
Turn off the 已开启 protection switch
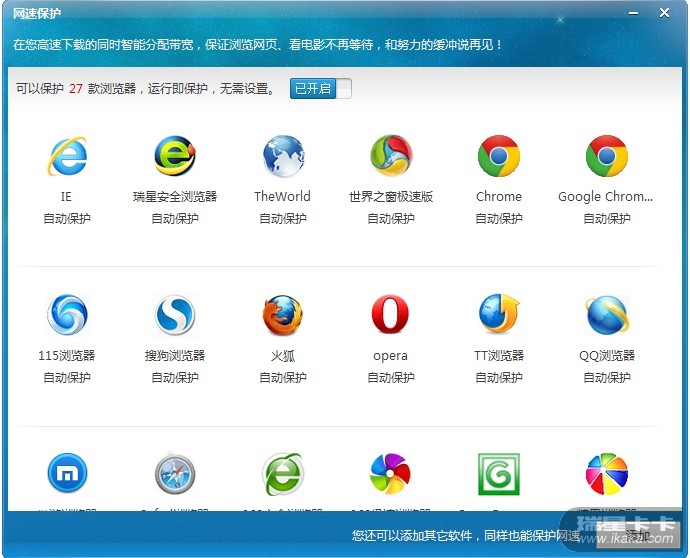click(x=320, y=88)
